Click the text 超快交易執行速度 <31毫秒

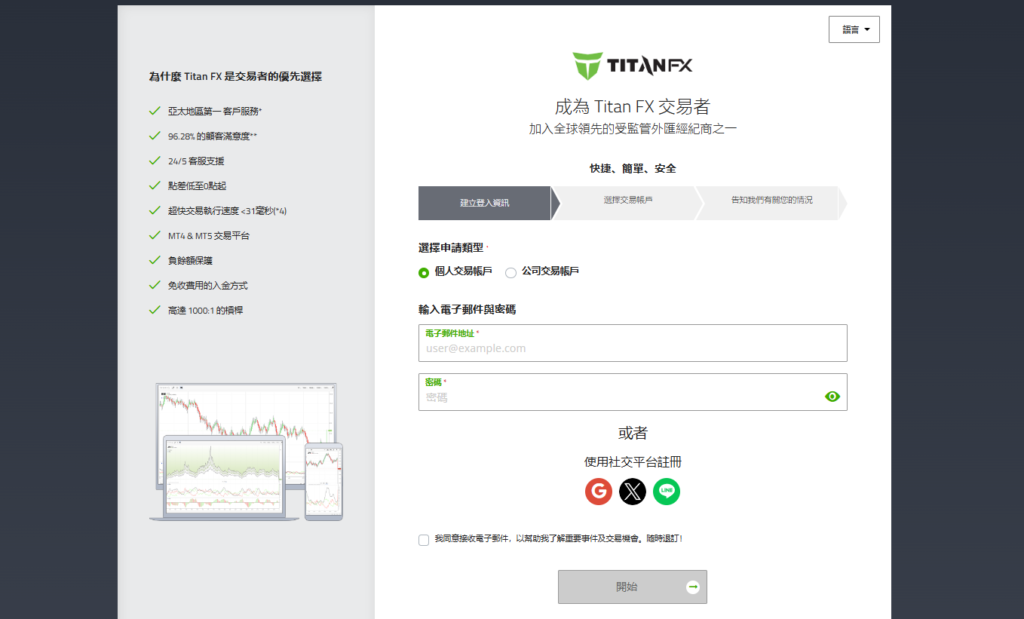click(227, 211)
